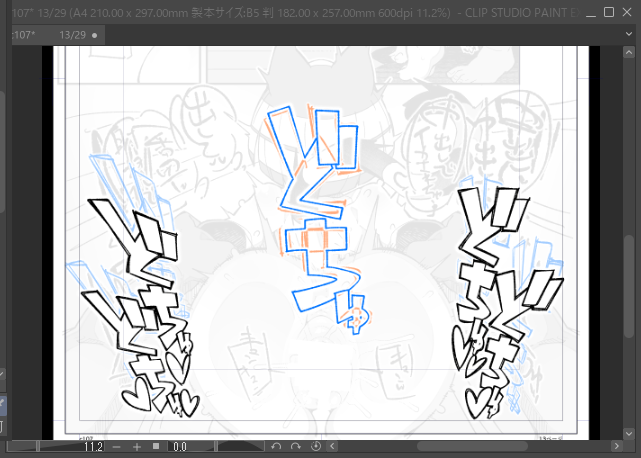Maximize the CLIP STUDIO PAINT window
641x458 pixels.
tap(609, 12)
